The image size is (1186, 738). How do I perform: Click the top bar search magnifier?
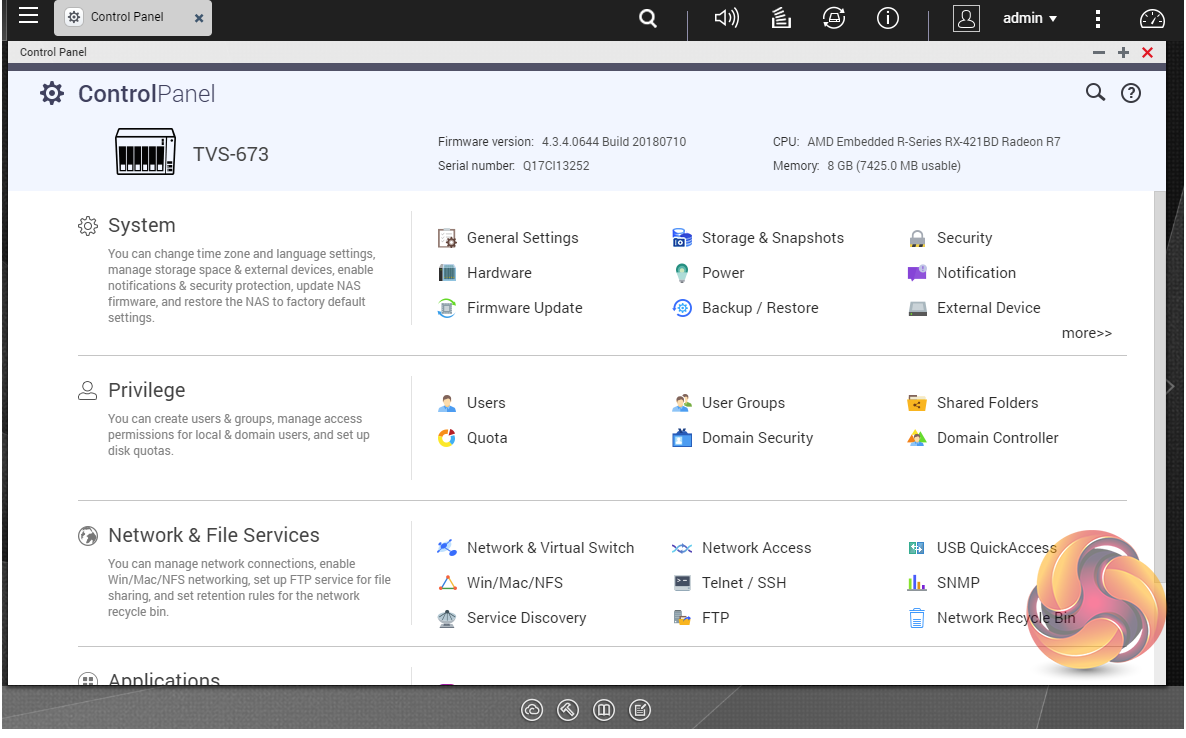click(648, 18)
